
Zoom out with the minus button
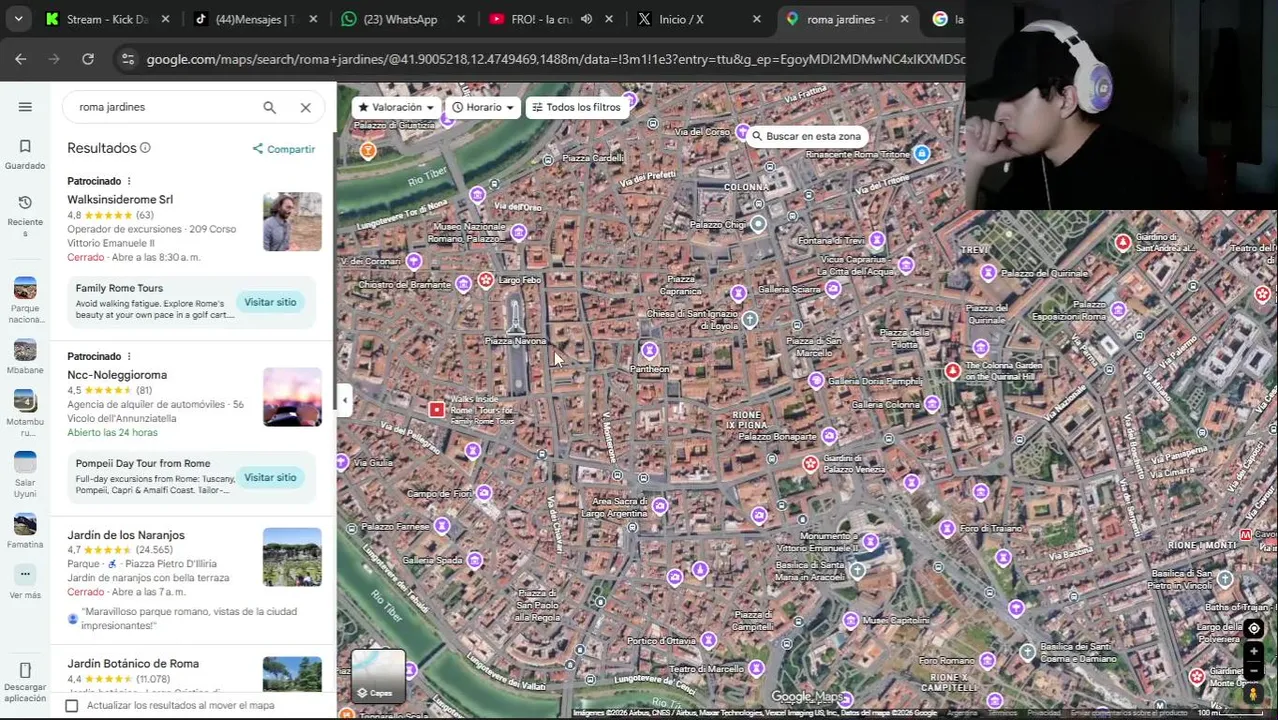[x=1254, y=670]
